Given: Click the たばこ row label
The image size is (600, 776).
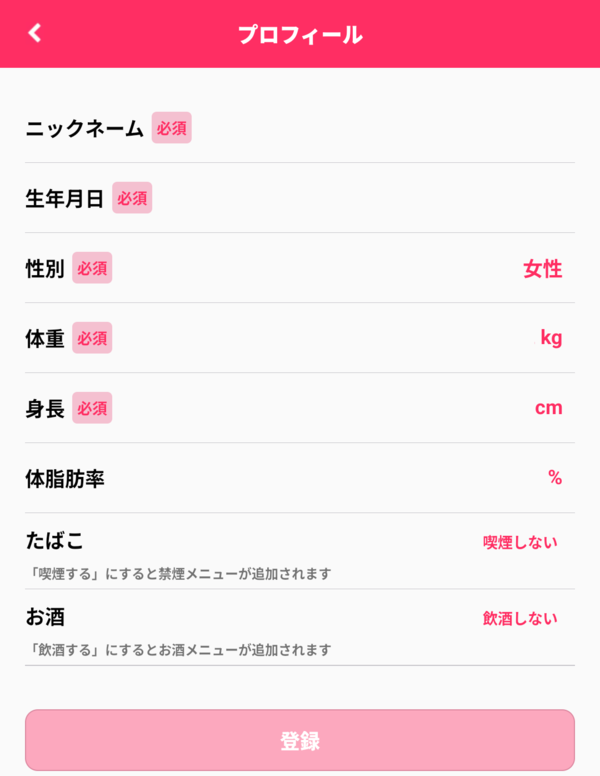Looking at the screenshot, I should [x=54, y=540].
